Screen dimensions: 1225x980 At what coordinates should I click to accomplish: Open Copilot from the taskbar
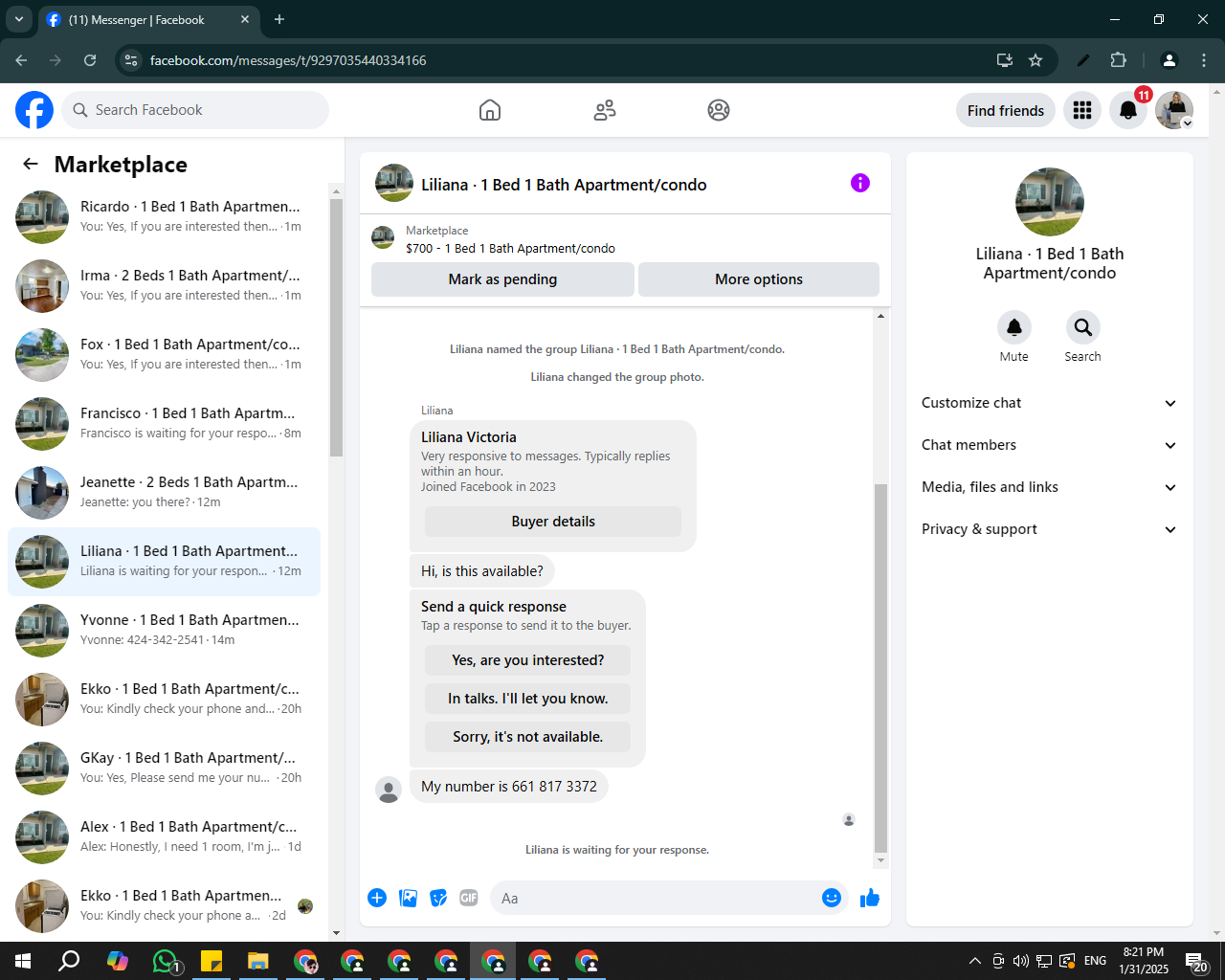[x=118, y=961]
